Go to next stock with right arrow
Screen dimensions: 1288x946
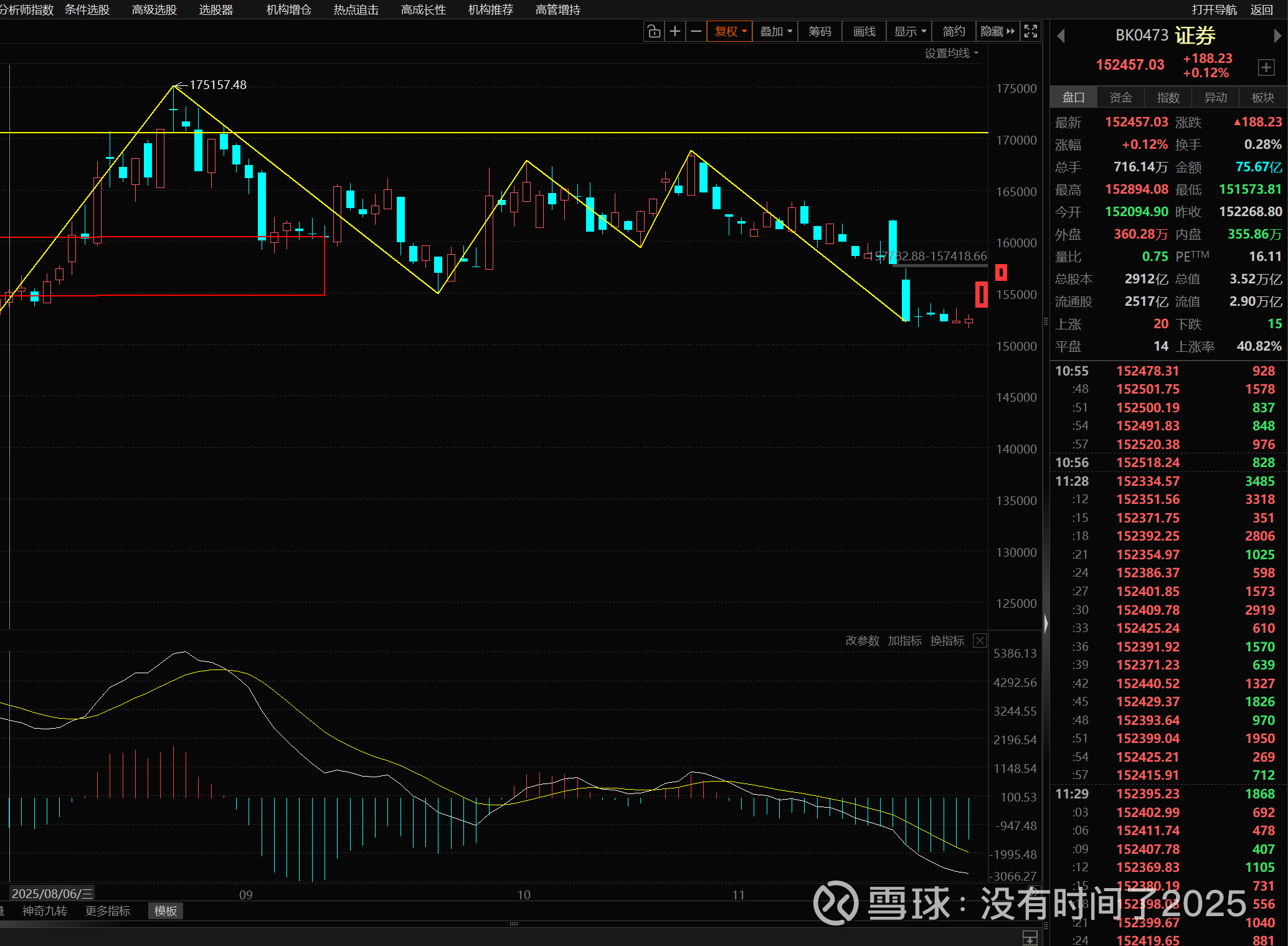[1278, 36]
